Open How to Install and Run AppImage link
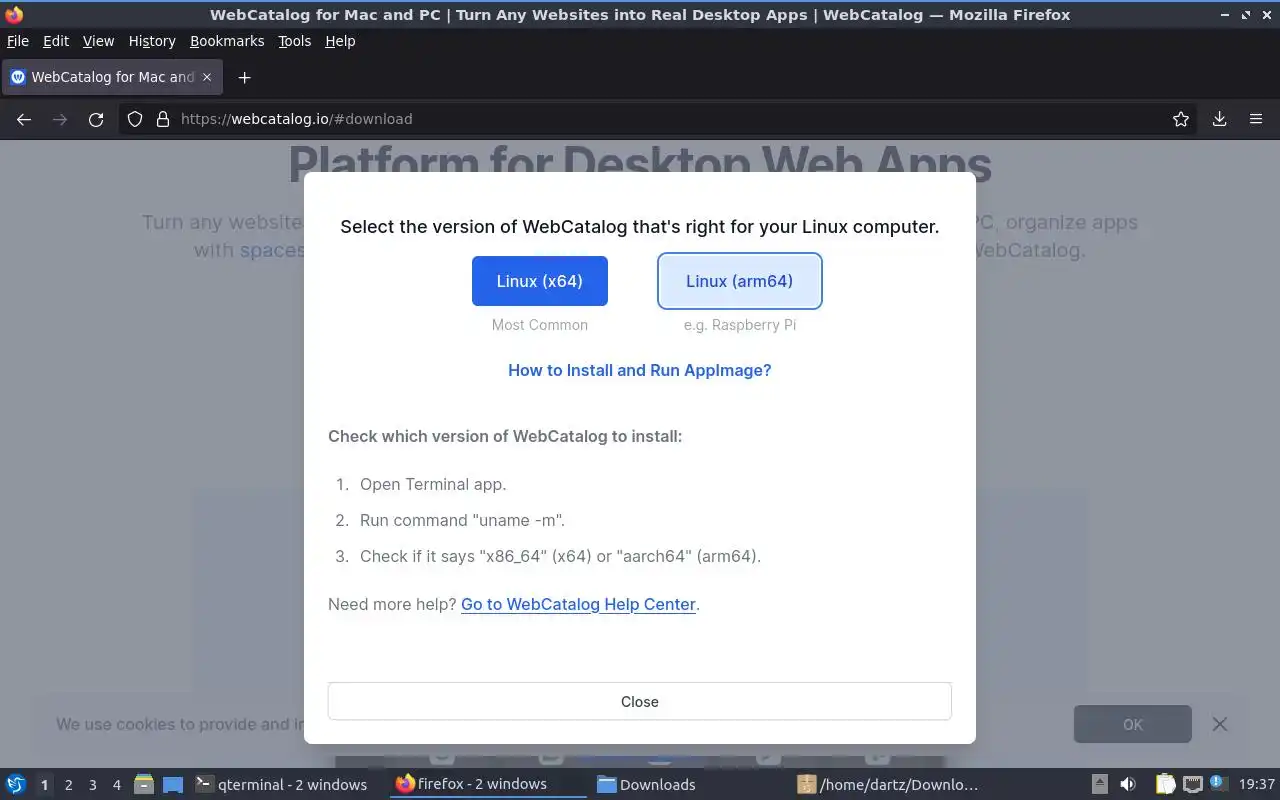The width and height of the screenshot is (1280, 800). (640, 370)
